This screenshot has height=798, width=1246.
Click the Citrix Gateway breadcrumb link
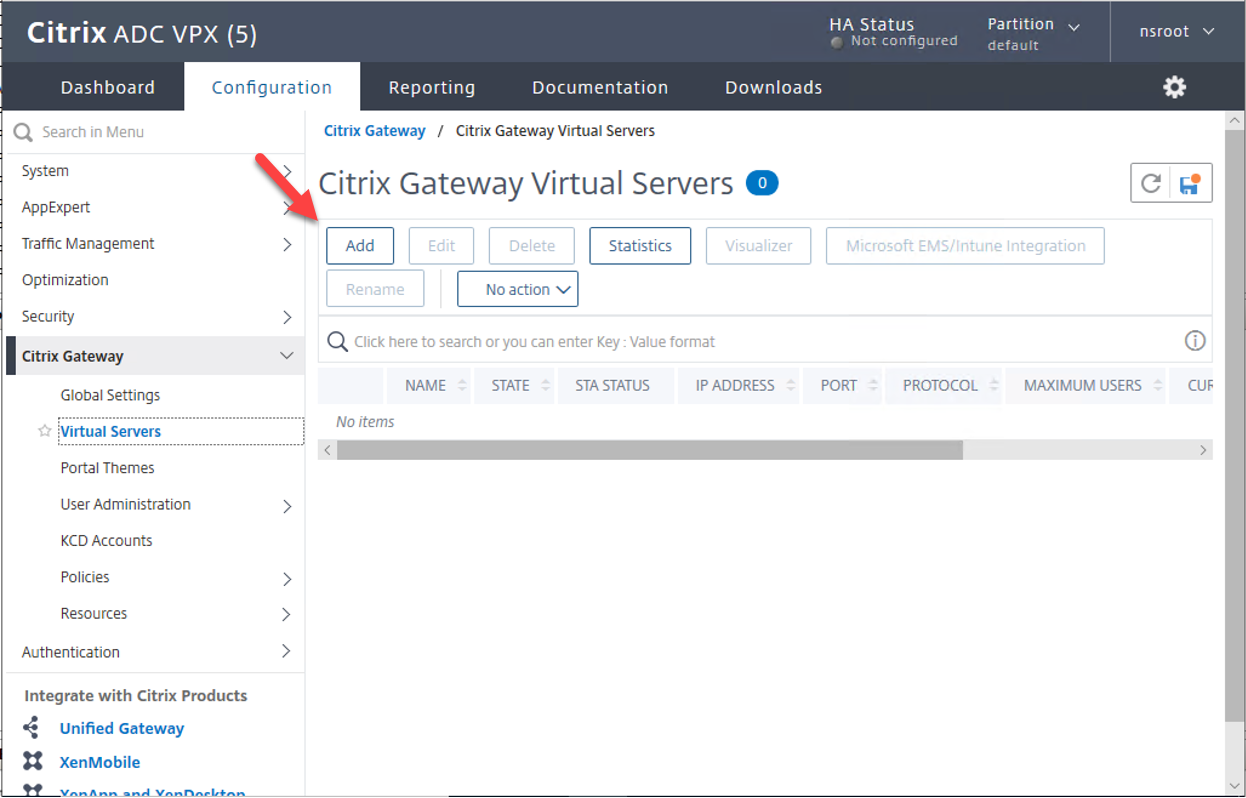(375, 131)
